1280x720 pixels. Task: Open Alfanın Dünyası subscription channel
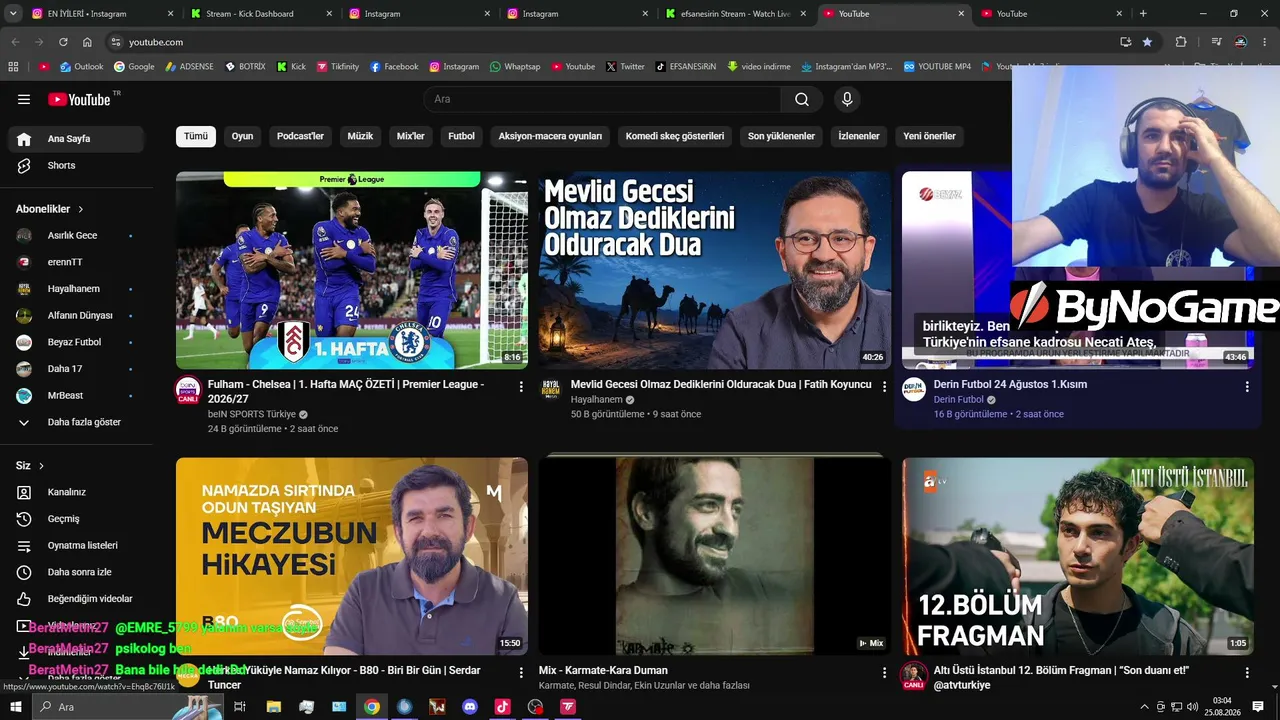(x=76, y=315)
